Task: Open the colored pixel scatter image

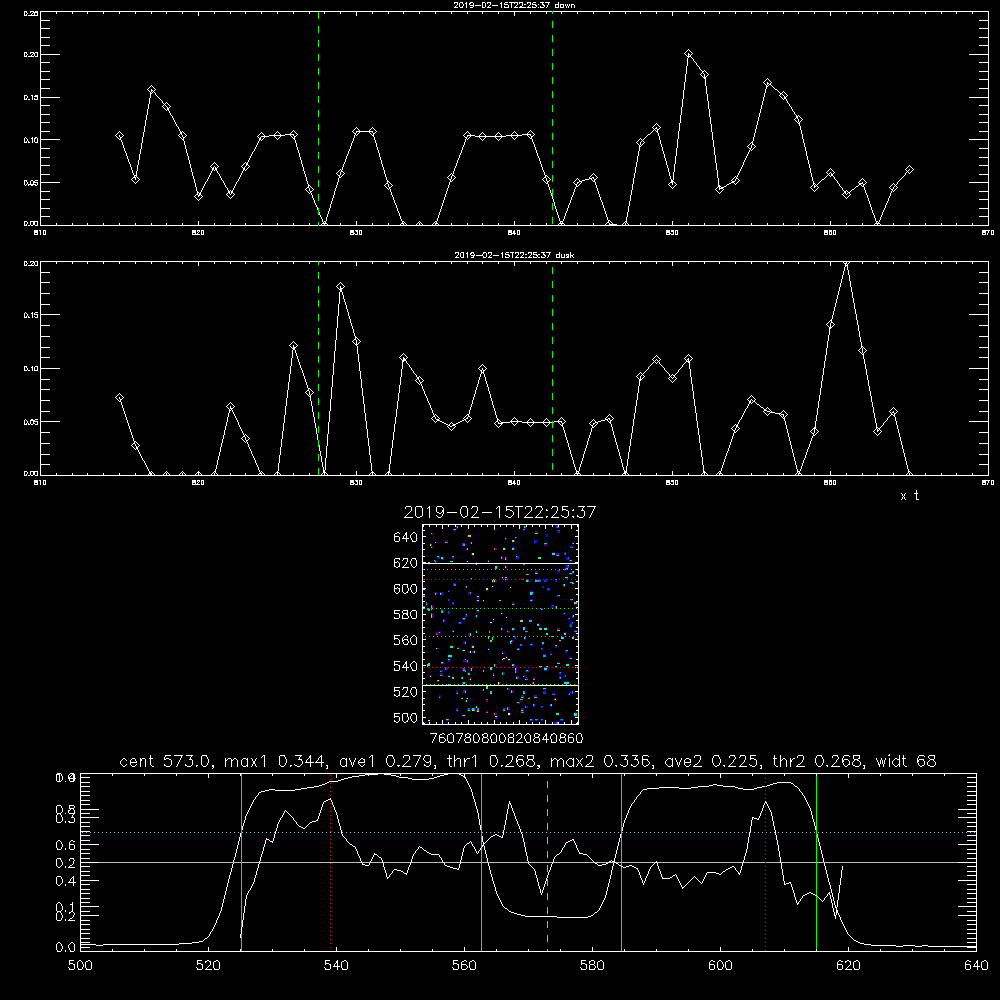Action: coord(500,624)
